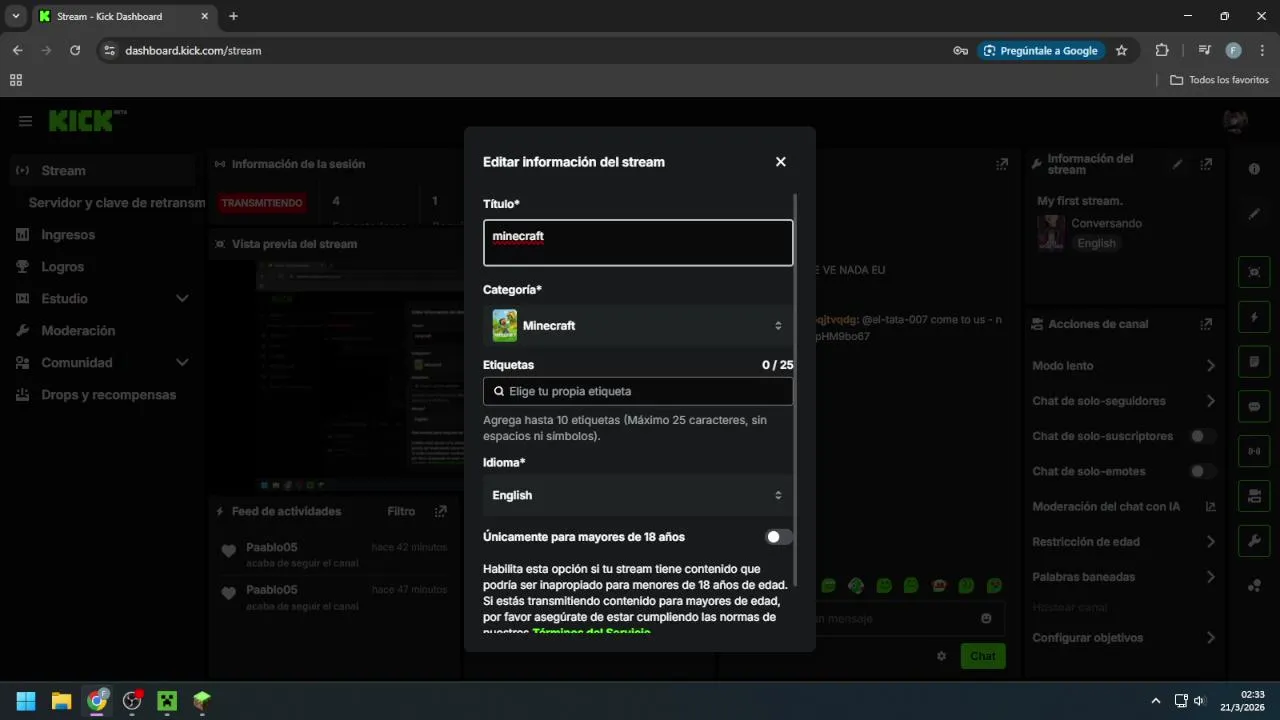This screenshot has width=1280, height=720.
Task: Toggle the lightning activity feed icon in the right rail
Action: pos(1254,317)
